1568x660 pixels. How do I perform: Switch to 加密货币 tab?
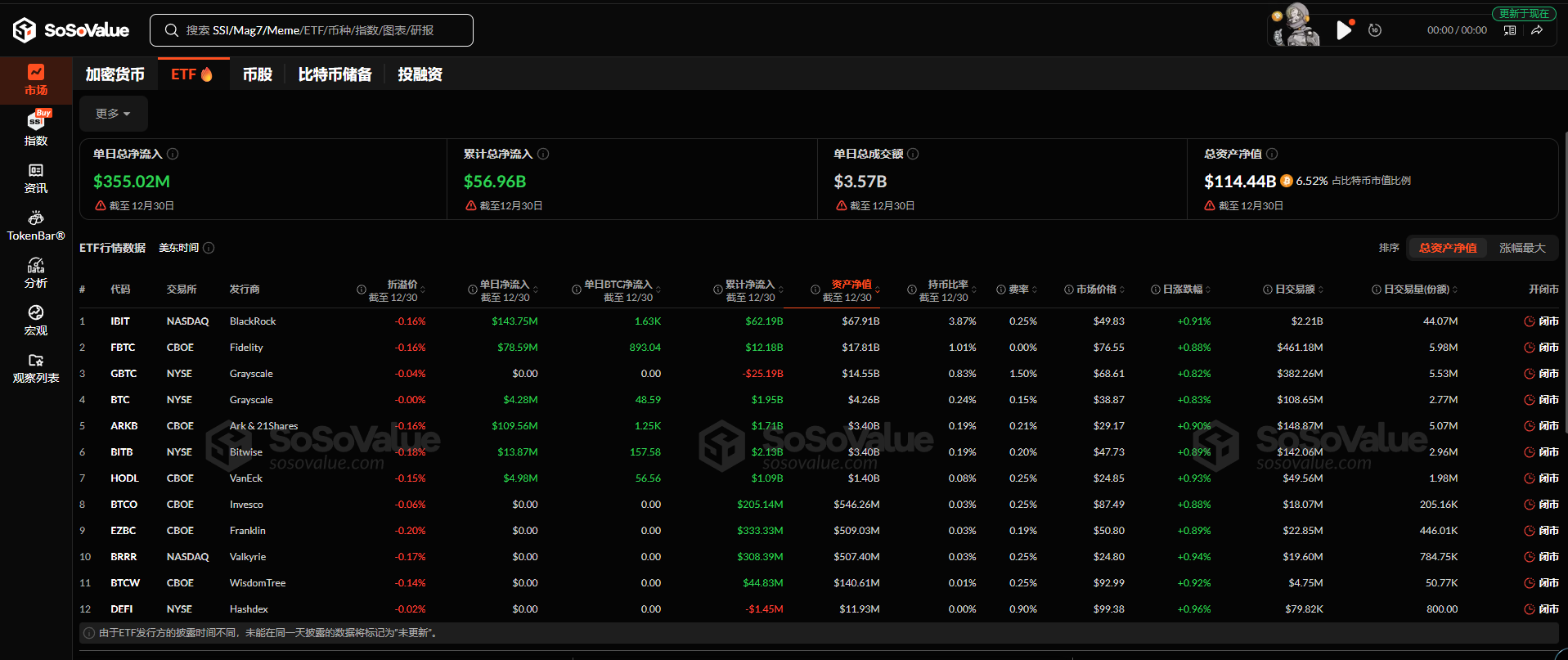point(115,74)
